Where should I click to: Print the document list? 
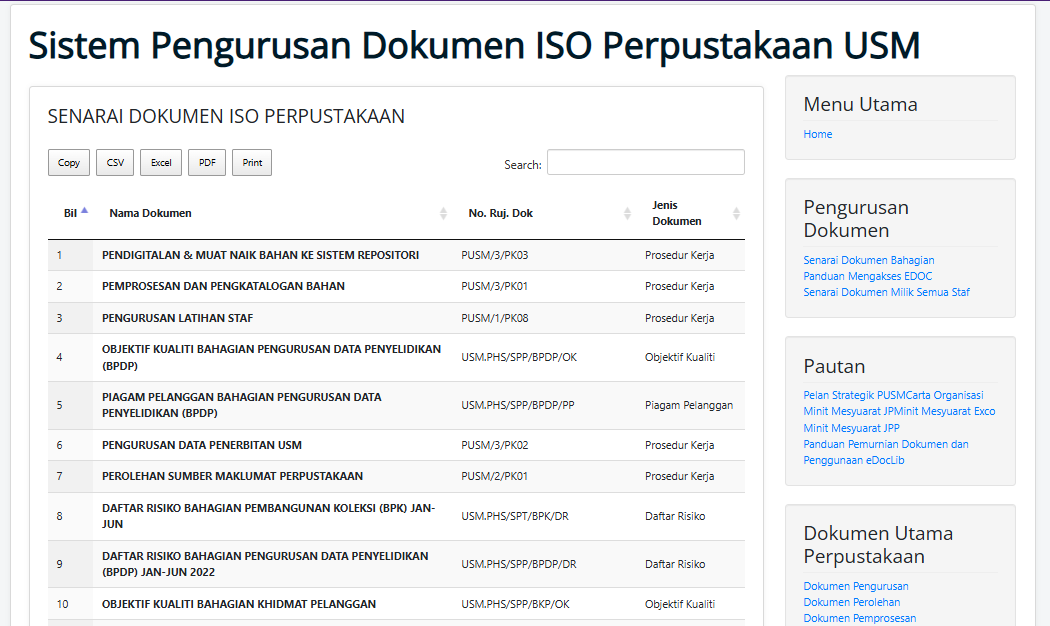coord(252,163)
